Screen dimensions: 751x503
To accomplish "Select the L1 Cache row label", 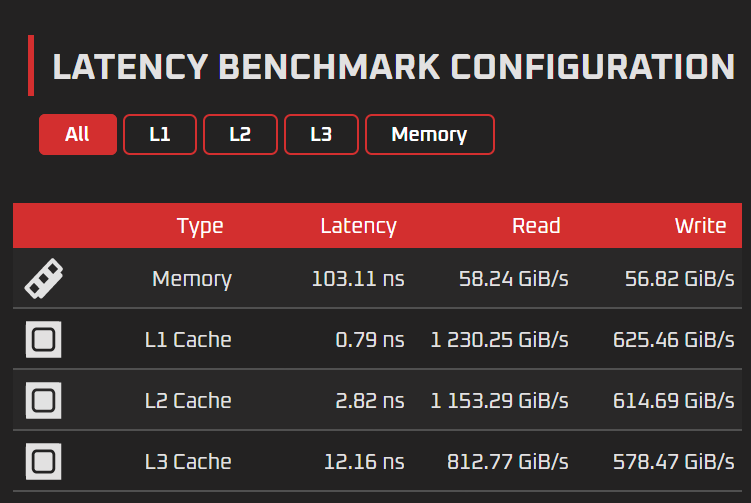I will 188,340.
